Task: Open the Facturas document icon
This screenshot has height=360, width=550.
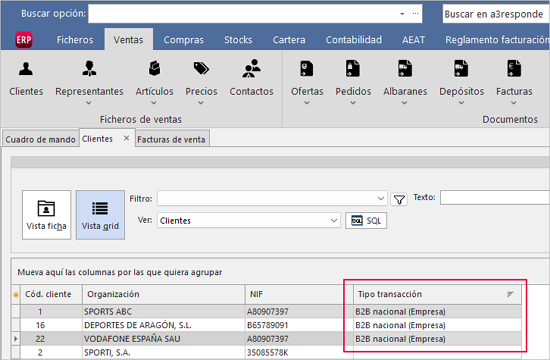Action: (514, 68)
